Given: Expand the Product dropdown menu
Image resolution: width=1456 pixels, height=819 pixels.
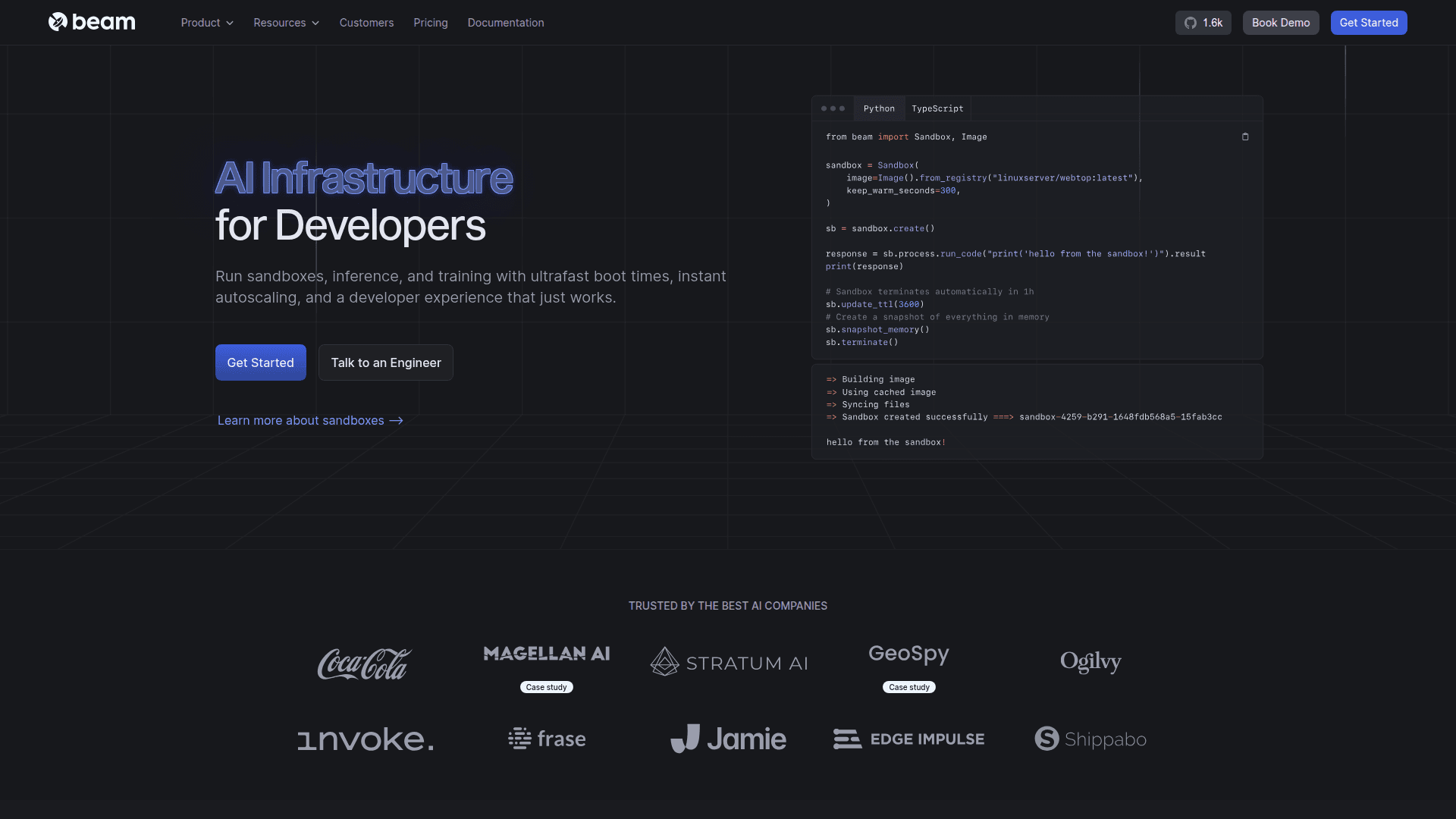Looking at the screenshot, I should [x=207, y=23].
